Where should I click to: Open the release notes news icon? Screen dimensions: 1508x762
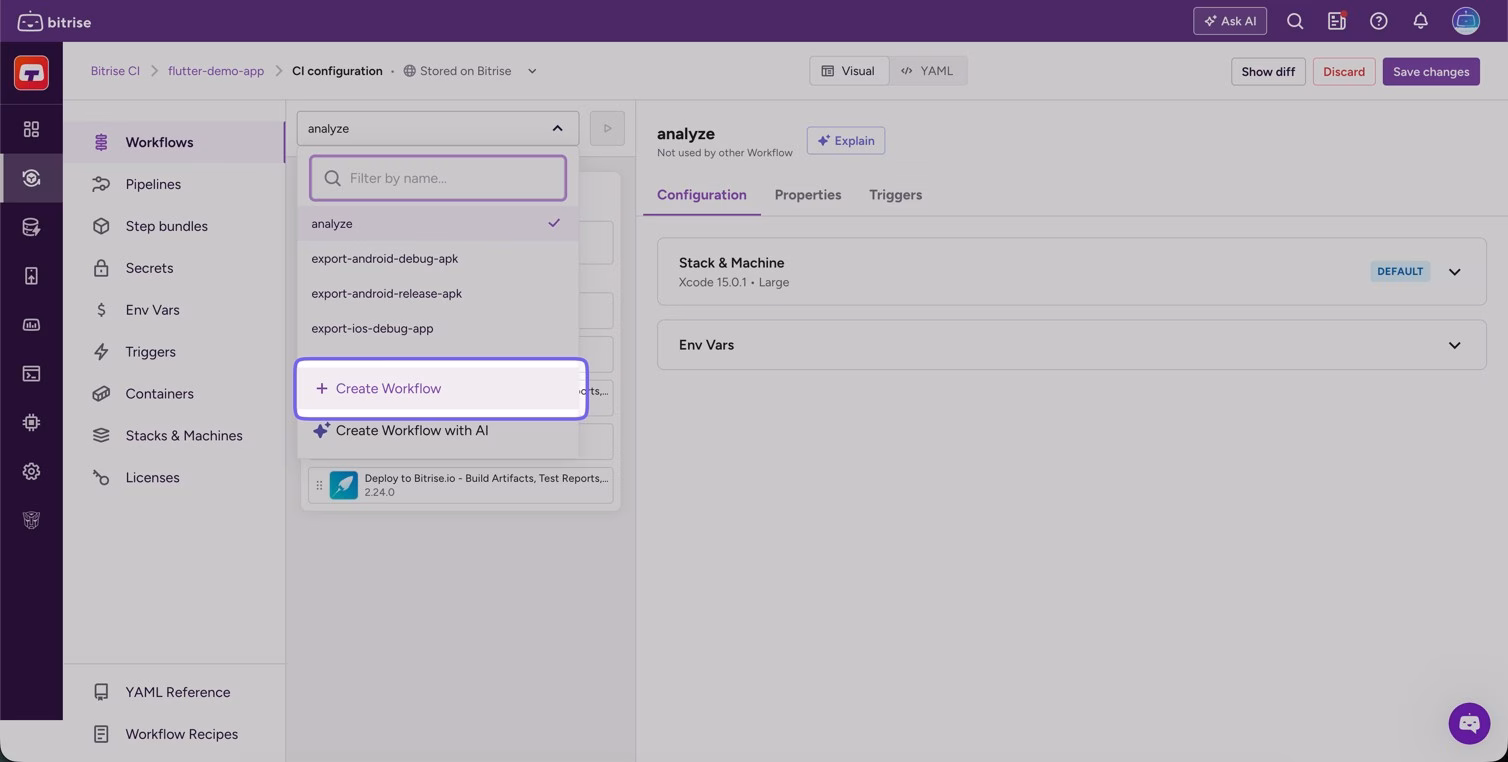1337,21
